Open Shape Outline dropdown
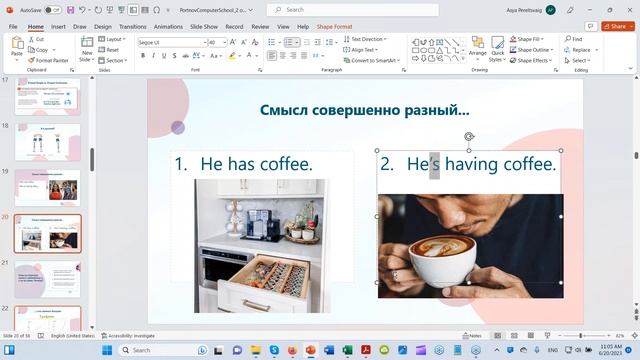This screenshot has height=360, width=640. 532,50
